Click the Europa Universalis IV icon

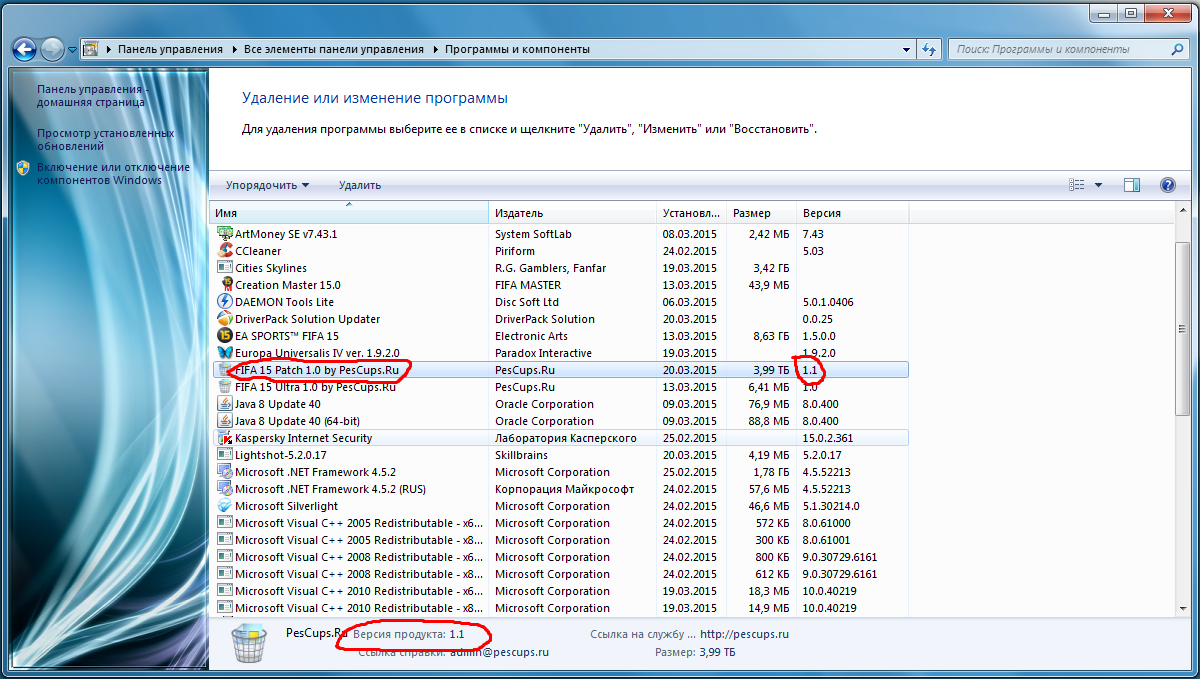225,353
